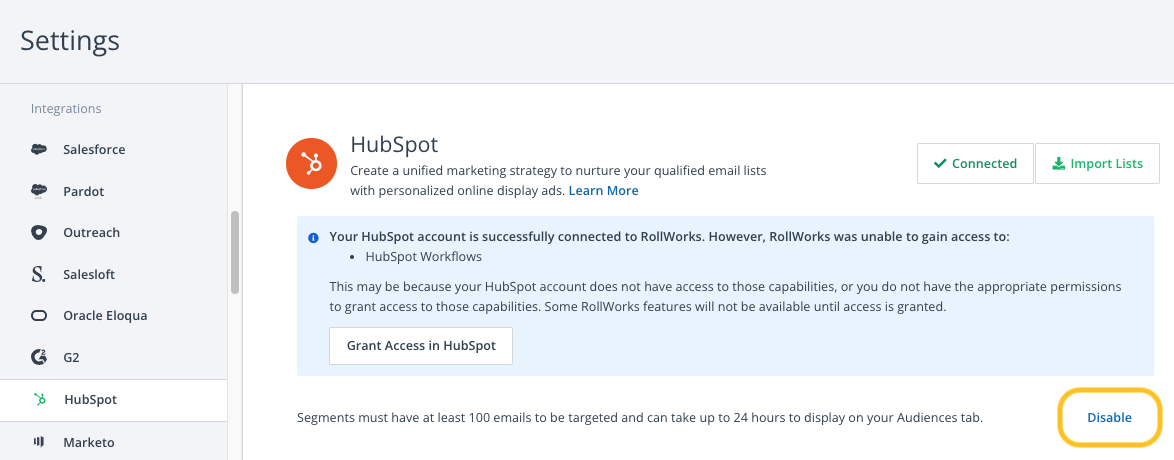Click the Oracle Eloqua oval icon
Screen dimensions: 1174x460
[x=39, y=315]
